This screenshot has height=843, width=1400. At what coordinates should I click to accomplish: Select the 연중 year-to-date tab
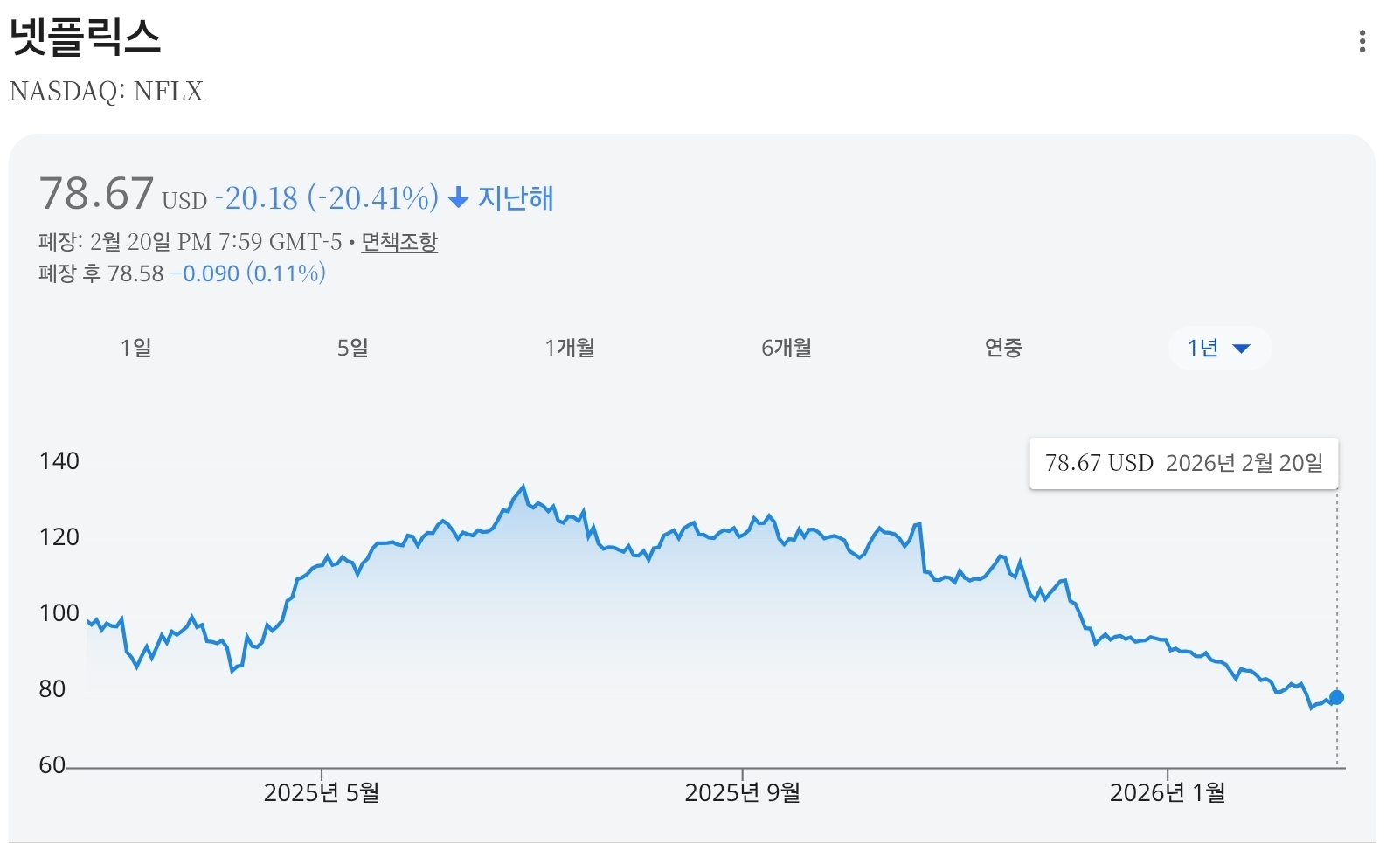[1003, 348]
